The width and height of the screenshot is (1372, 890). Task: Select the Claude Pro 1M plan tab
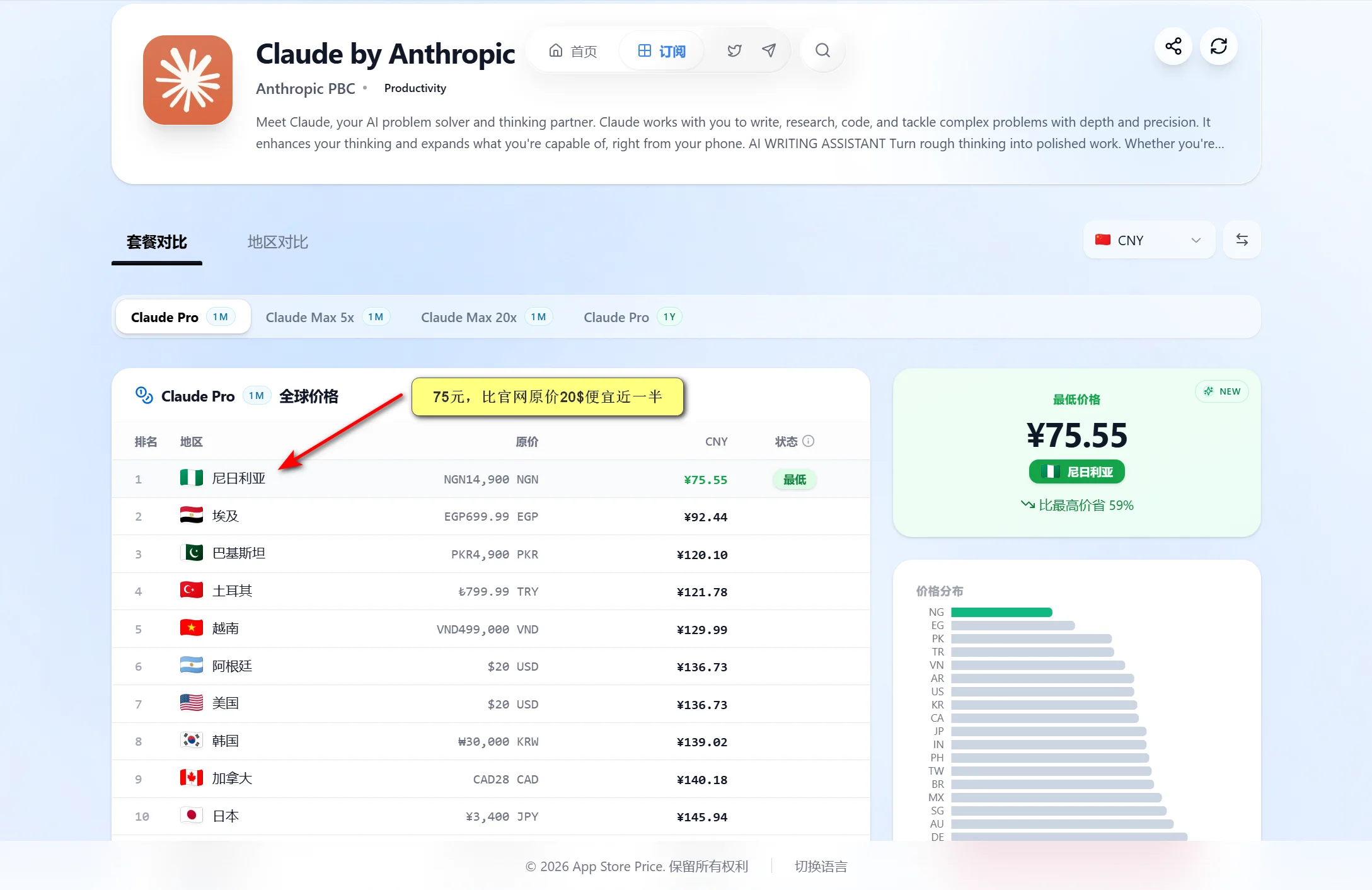click(183, 316)
